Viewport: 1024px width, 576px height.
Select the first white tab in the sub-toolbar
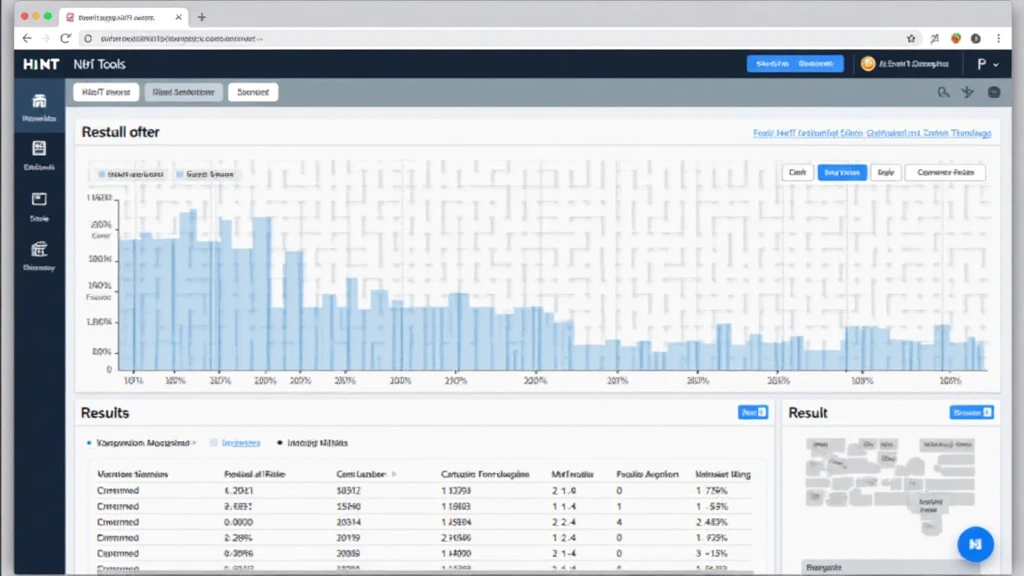104,92
